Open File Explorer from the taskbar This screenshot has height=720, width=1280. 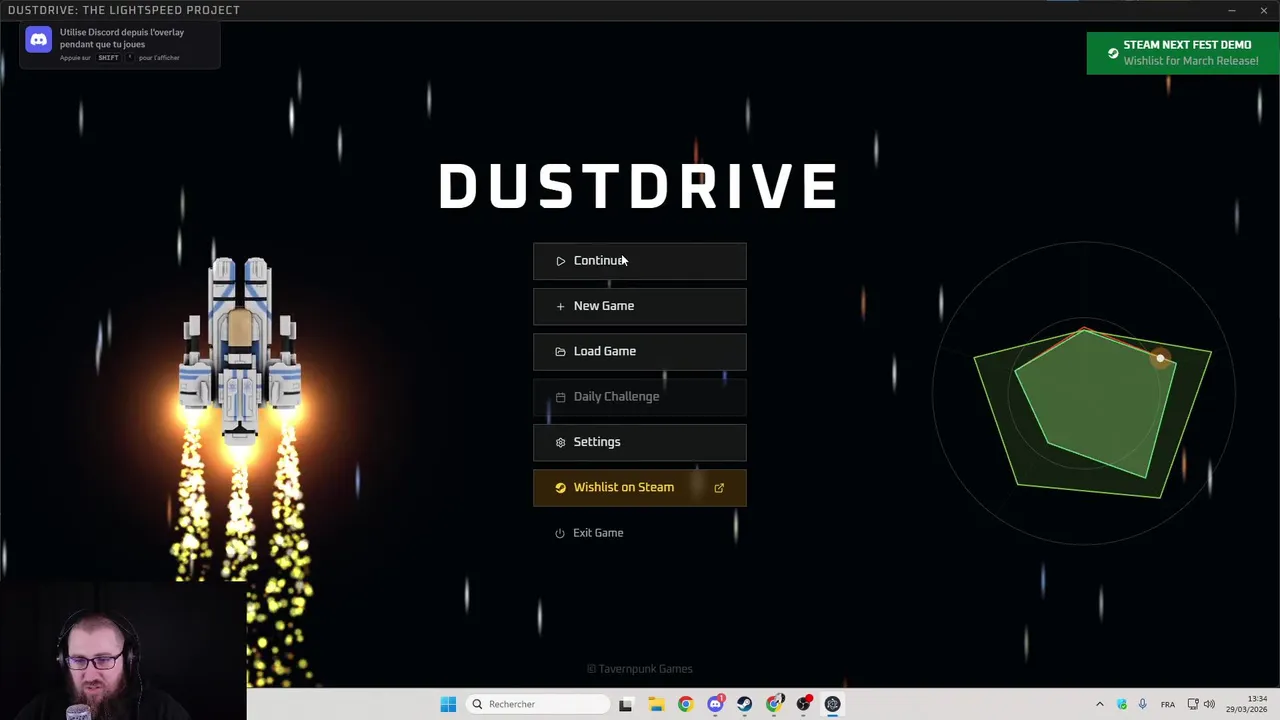(656, 704)
